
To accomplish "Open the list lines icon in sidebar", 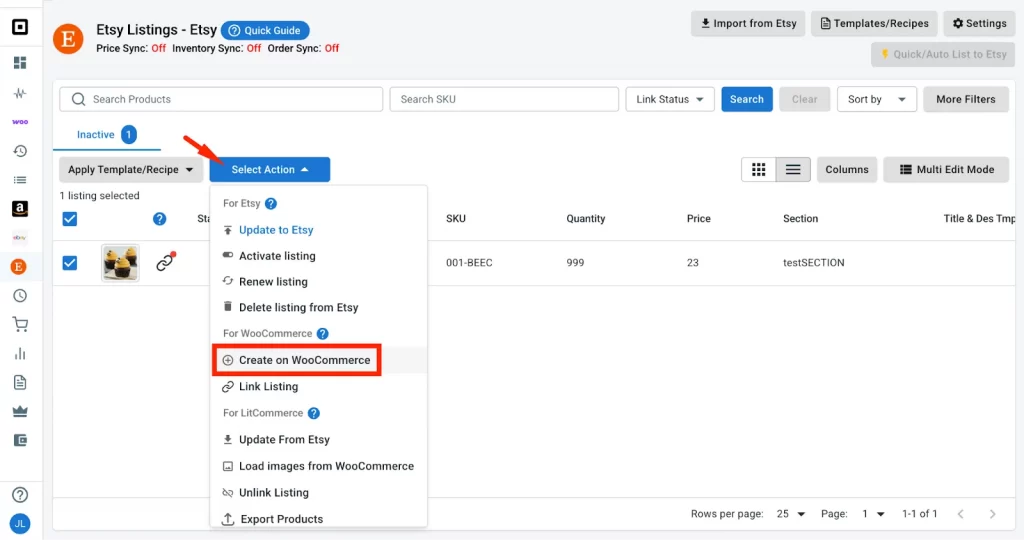I will pyautogui.click(x=20, y=180).
